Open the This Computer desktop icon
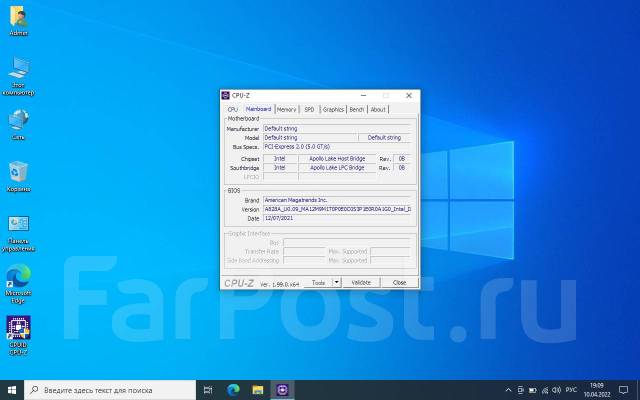Image resolution: width=640 pixels, height=400 pixels. tap(18, 68)
